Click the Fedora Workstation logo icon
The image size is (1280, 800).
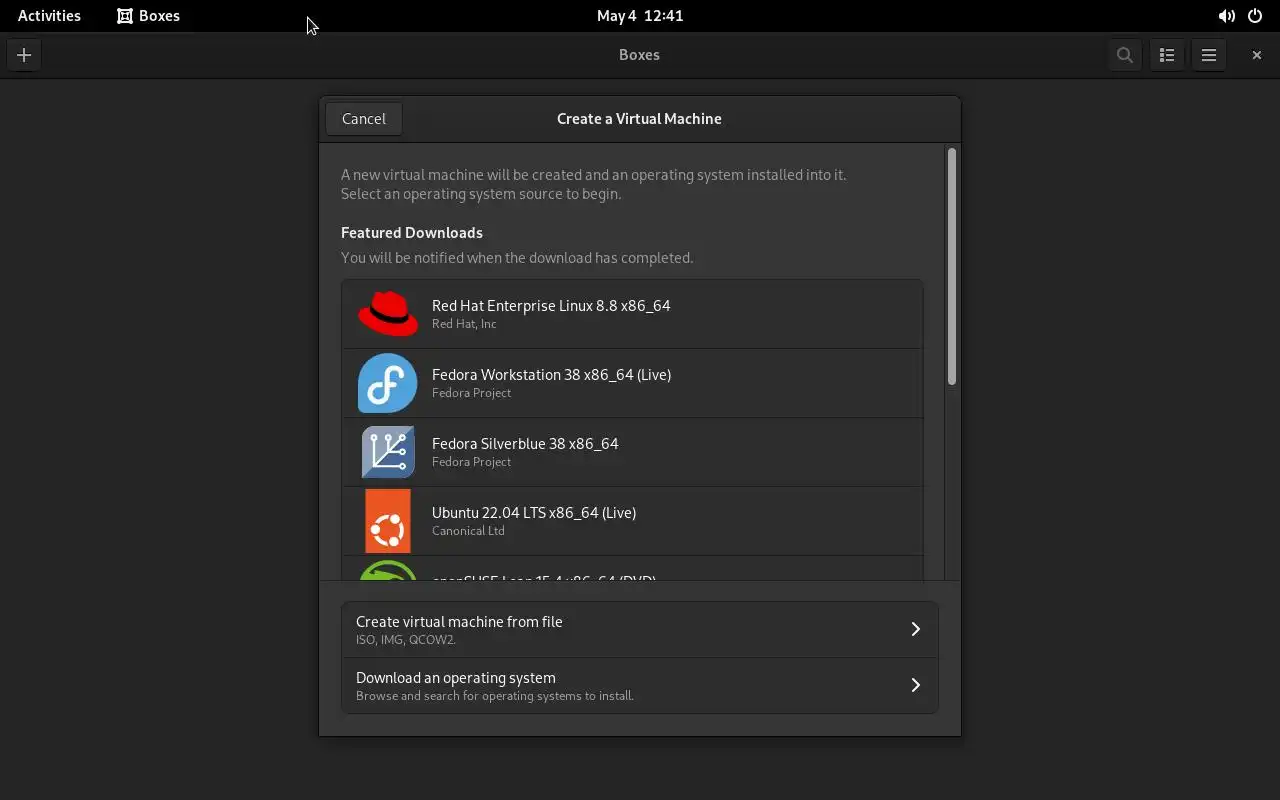coord(388,383)
